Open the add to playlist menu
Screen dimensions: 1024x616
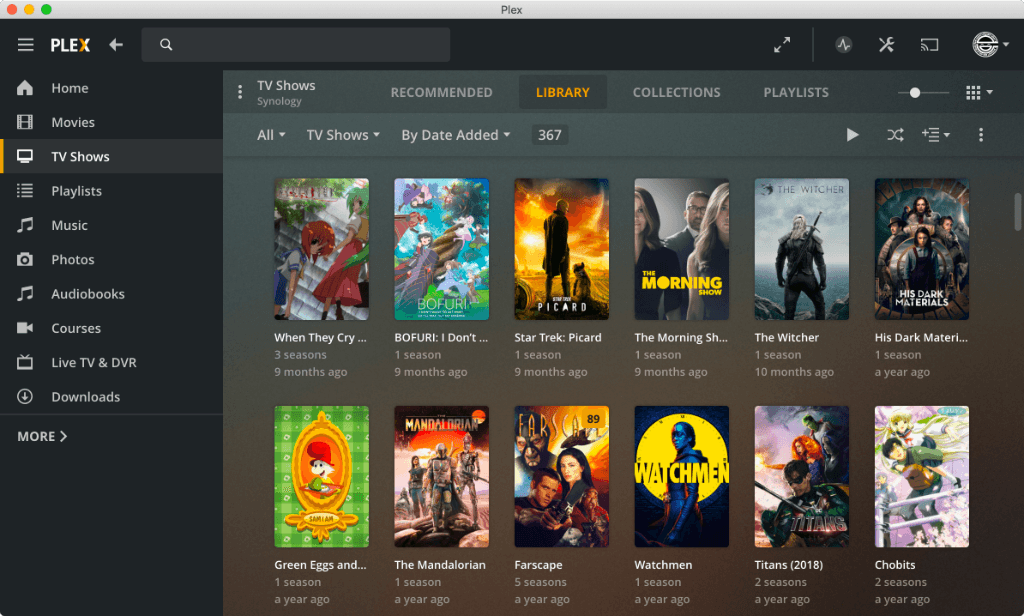[935, 135]
